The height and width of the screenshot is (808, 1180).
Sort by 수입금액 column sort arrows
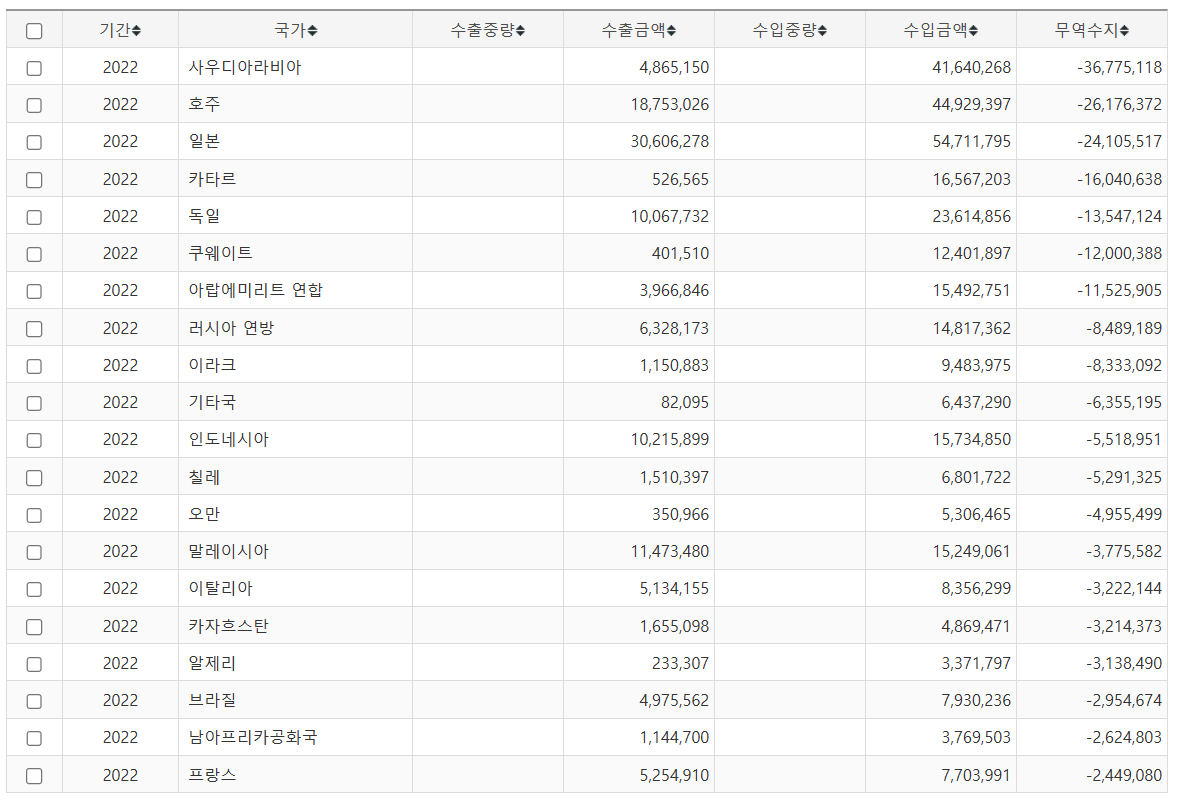(x=973, y=31)
